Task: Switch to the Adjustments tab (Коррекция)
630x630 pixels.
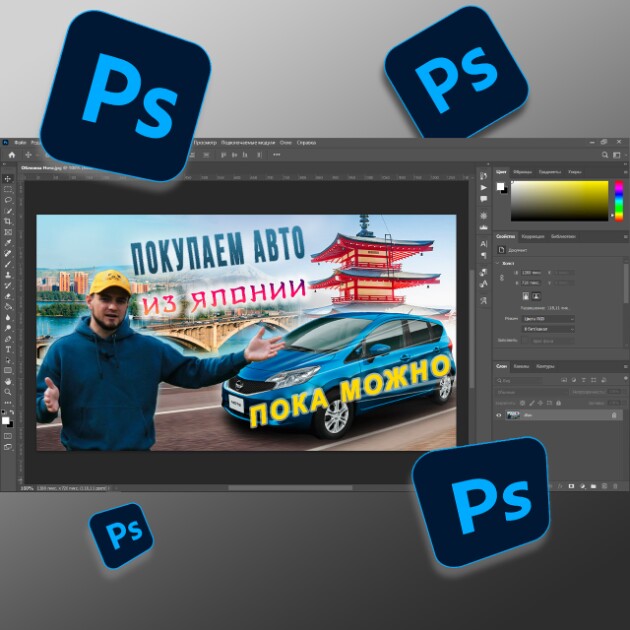Action: click(x=533, y=237)
